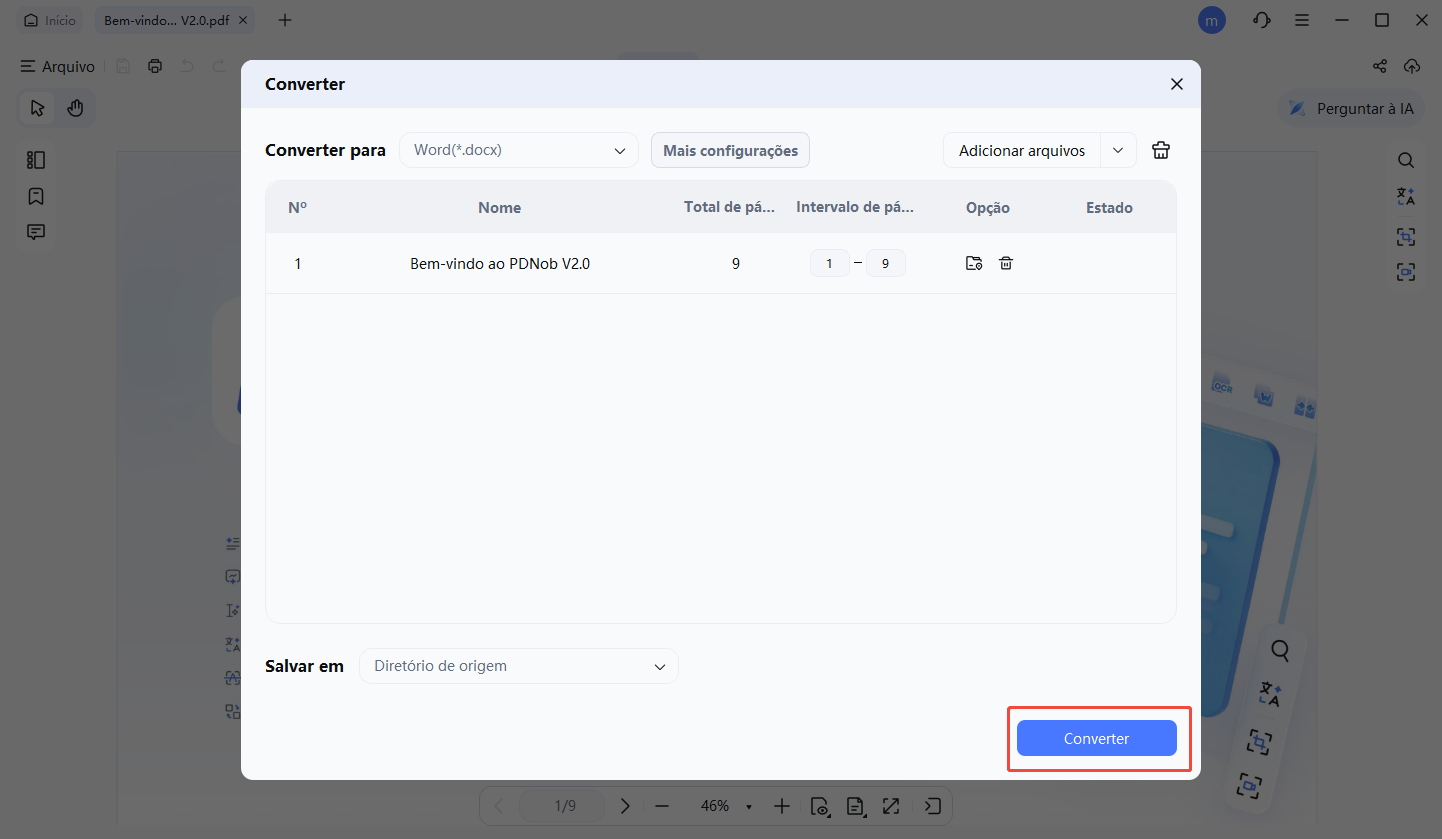
Task: Open the AI translate tool on right sidebar
Action: 1406,196
